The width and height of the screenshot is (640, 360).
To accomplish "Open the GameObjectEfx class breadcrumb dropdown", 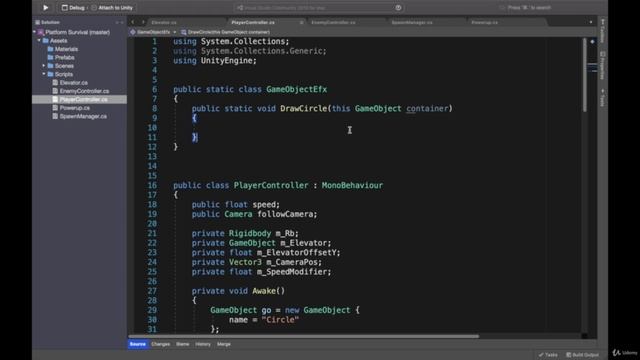I will (x=153, y=32).
